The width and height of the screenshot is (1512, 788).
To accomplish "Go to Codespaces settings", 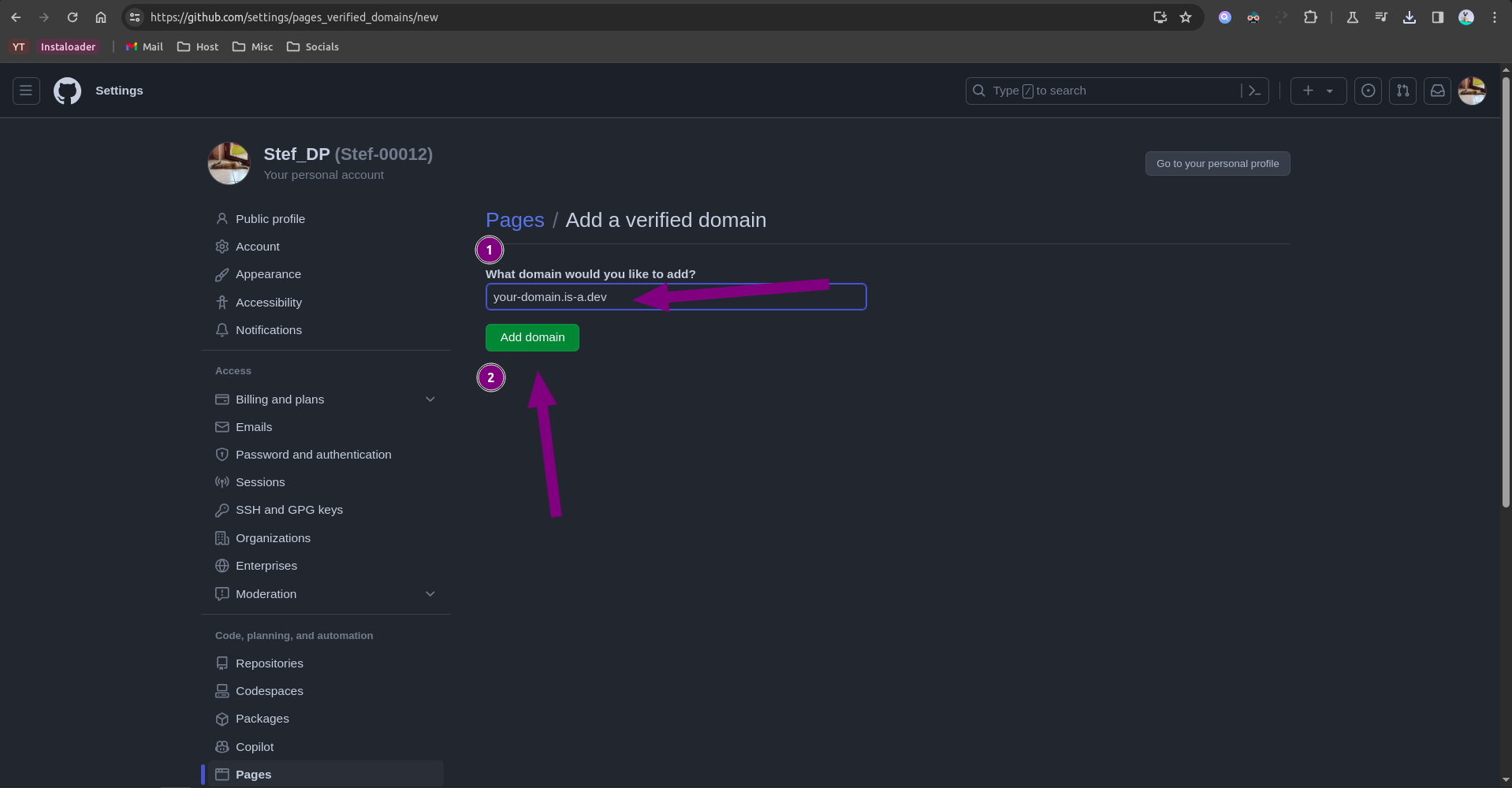I will click(269, 691).
